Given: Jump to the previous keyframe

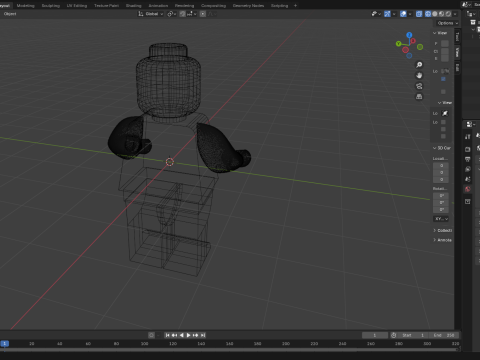Looking at the screenshot, I should [x=174, y=335].
